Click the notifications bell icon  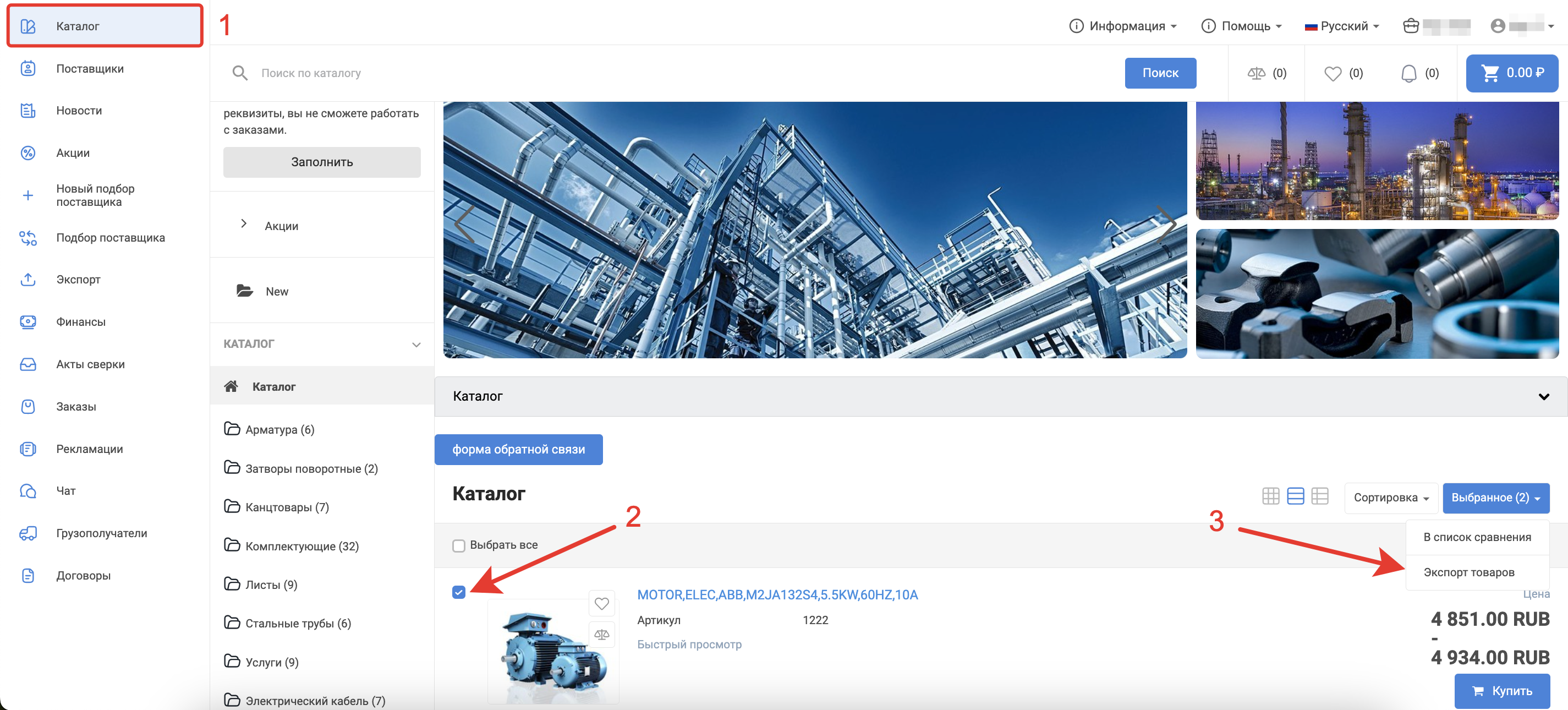point(1408,73)
